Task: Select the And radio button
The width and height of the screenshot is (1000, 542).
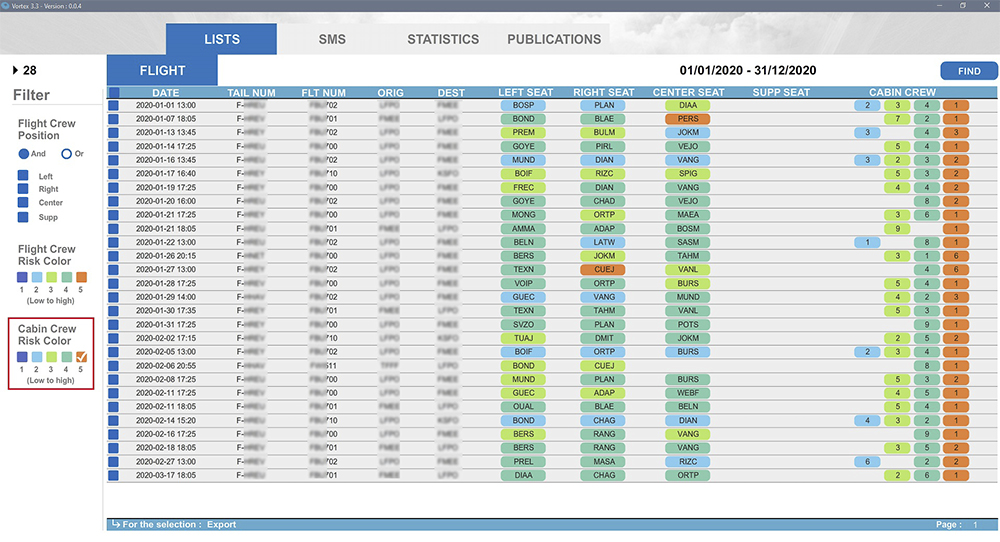Action: 23,154
